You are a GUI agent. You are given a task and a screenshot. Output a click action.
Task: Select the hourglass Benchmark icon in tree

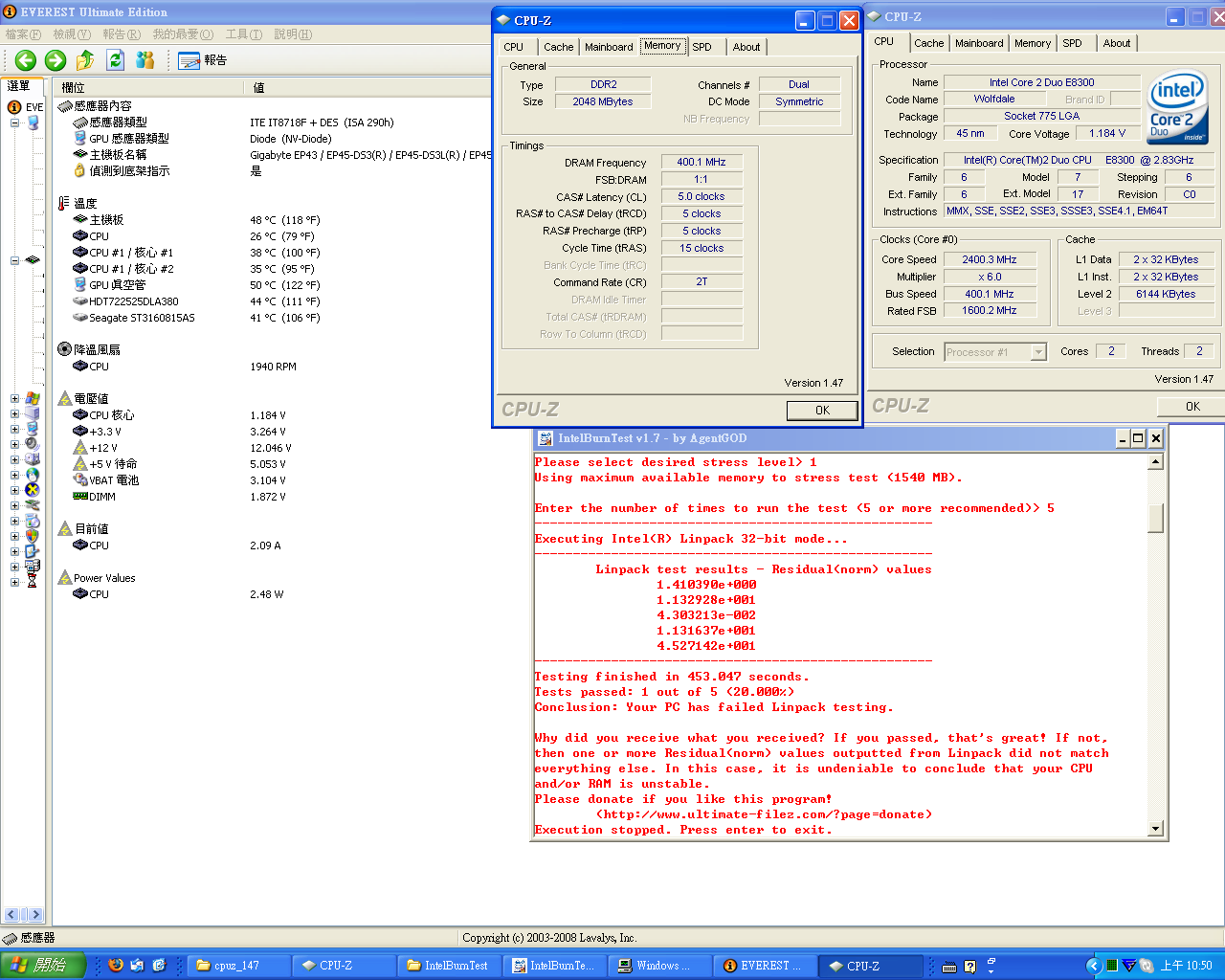pos(33,582)
